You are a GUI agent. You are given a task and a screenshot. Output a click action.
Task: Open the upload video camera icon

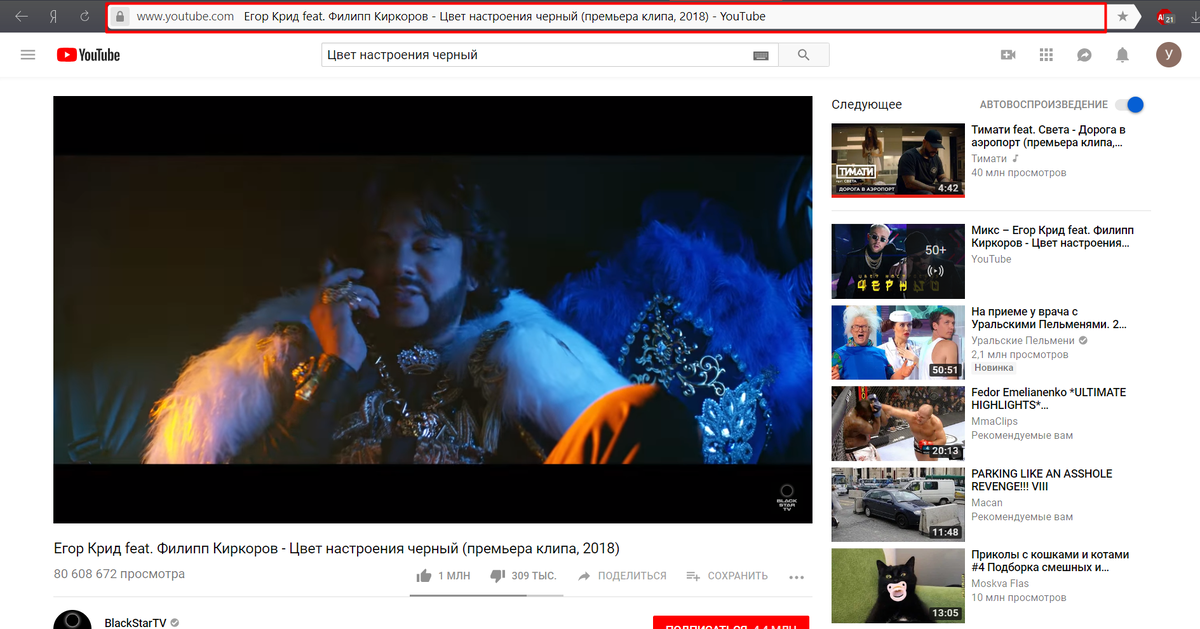(1008, 55)
